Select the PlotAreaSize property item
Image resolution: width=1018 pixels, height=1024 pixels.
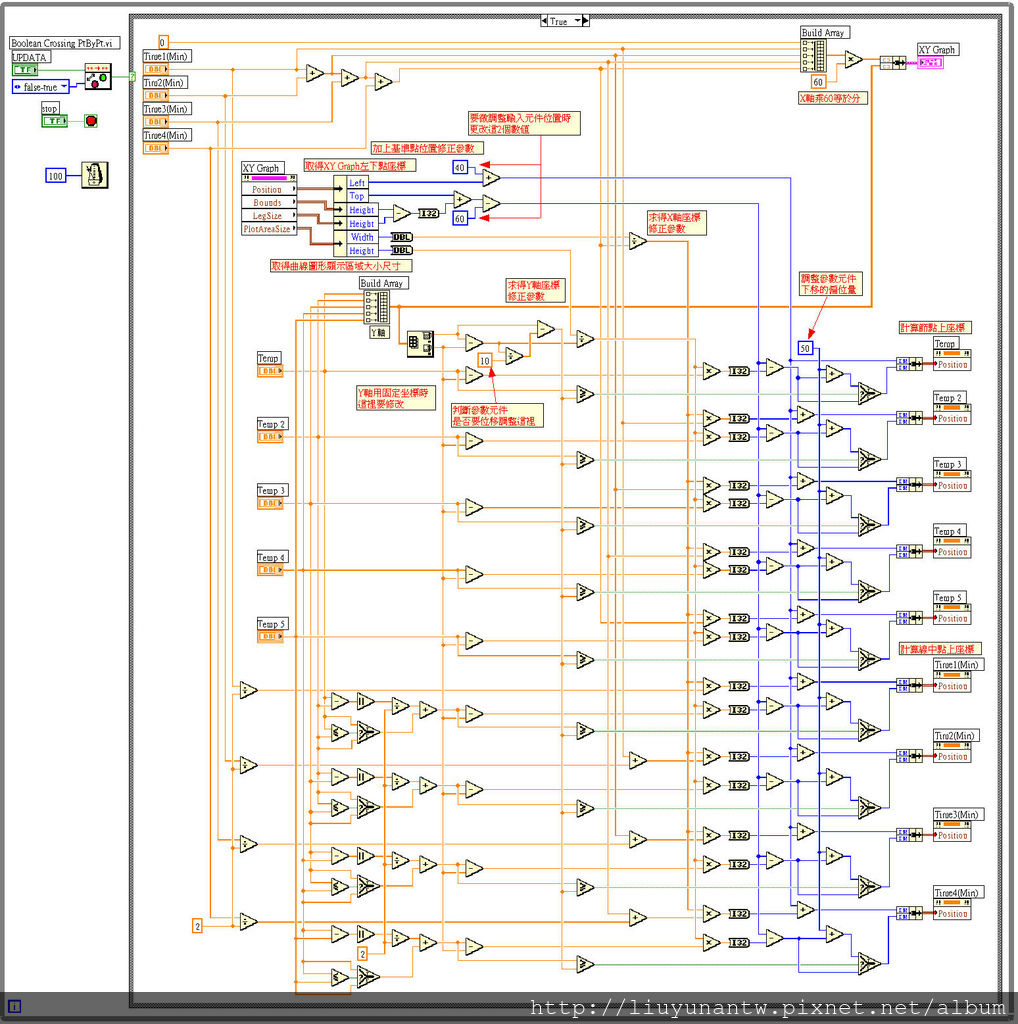coord(270,229)
